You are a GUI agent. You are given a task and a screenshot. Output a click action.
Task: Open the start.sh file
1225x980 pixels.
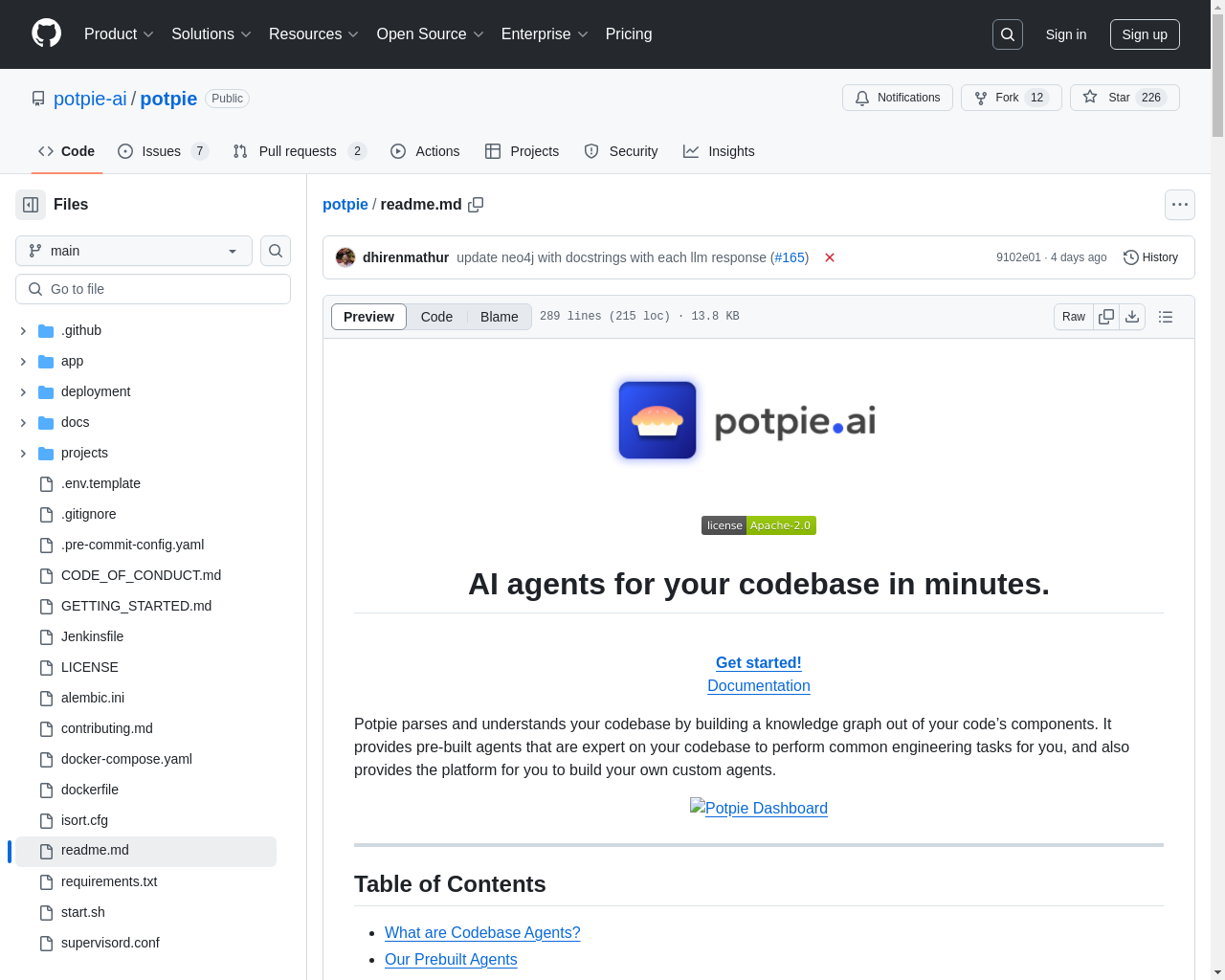[83, 912]
